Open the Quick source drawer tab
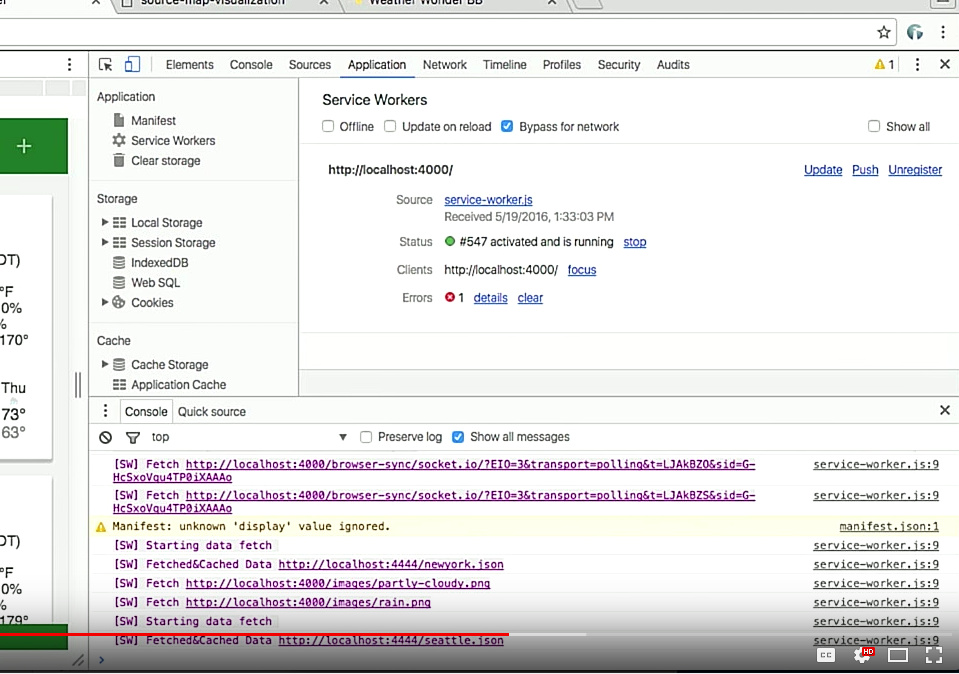Image resolution: width=959 pixels, height=674 pixels. [x=212, y=412]
